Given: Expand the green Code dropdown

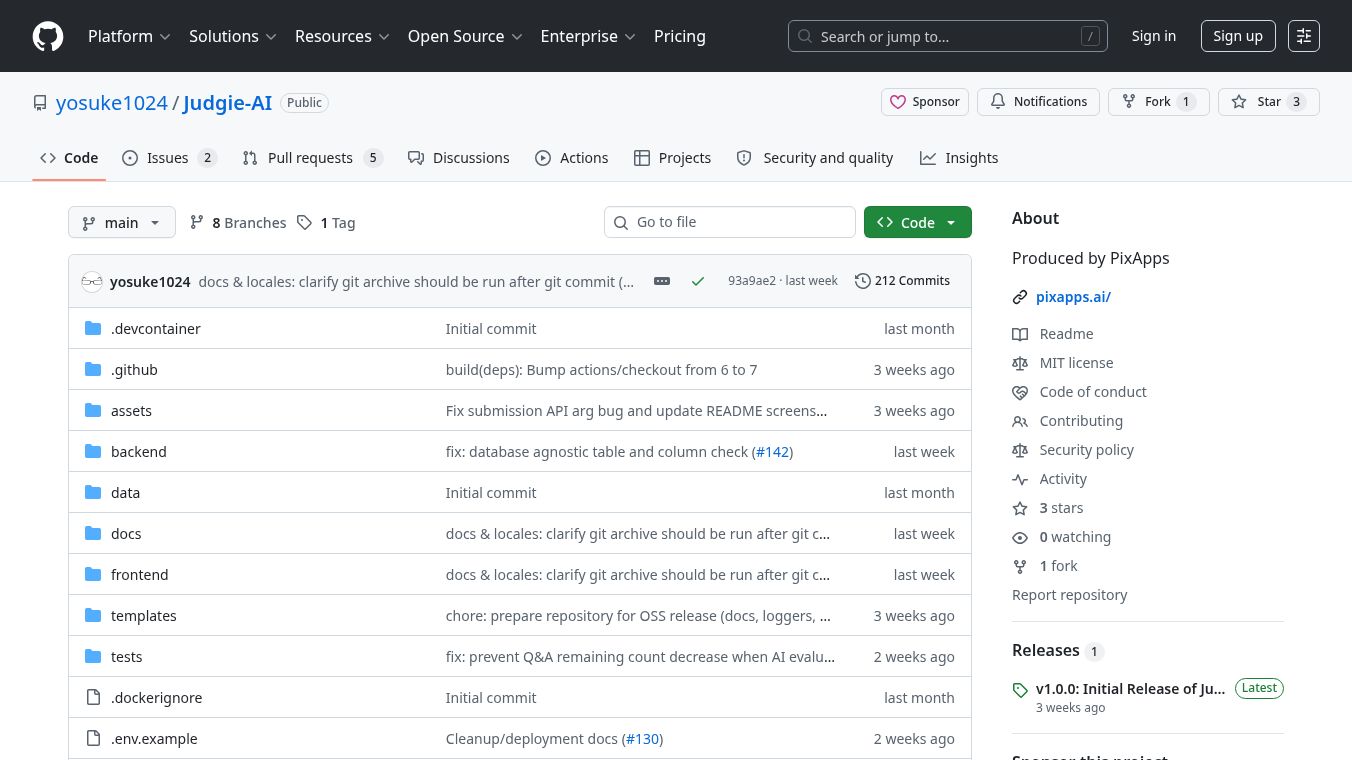Looking at the screenshot, I should click(918, 222).
